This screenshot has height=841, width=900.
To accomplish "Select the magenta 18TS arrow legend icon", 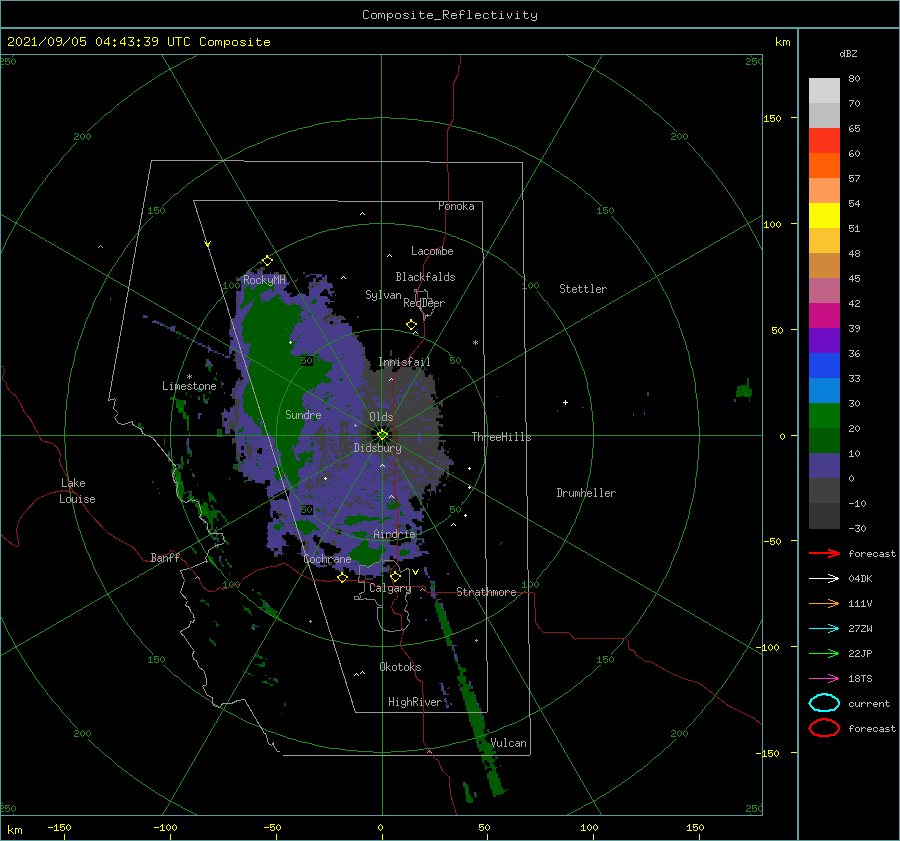I will click(824, 679).
